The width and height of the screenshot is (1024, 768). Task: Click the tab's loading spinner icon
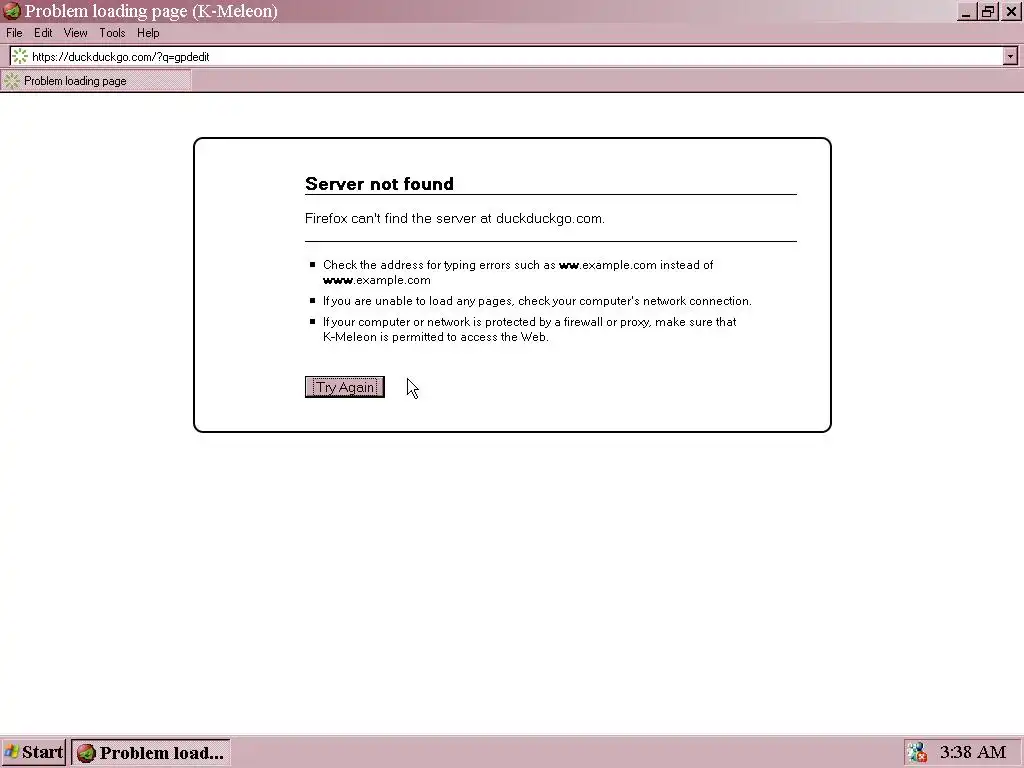12,81
